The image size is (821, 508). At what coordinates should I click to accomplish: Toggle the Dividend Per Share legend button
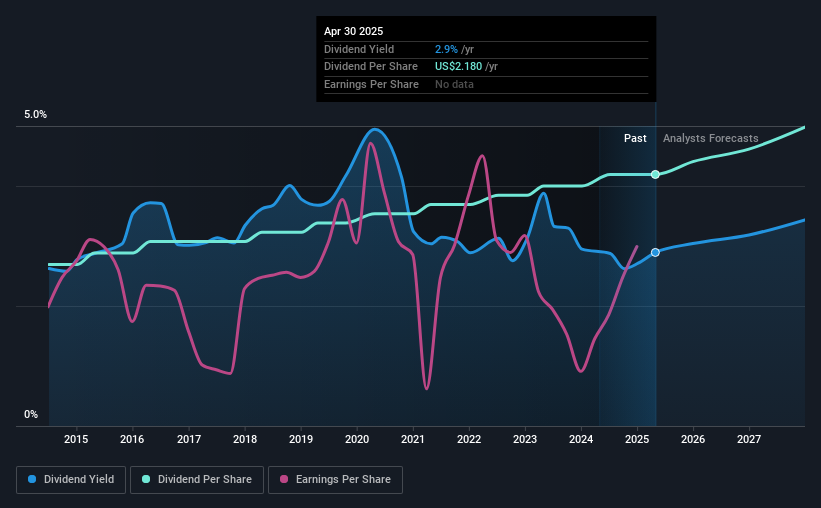(197, 480)
